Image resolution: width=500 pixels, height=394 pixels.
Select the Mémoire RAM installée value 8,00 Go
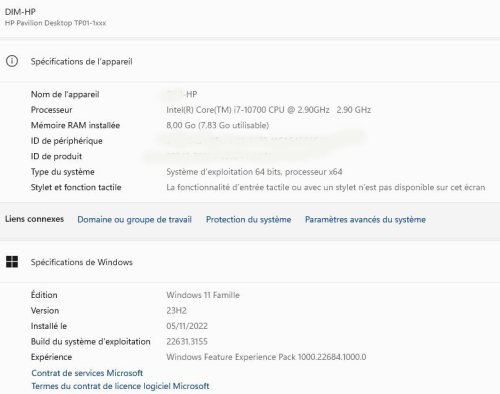coord(218,125)
